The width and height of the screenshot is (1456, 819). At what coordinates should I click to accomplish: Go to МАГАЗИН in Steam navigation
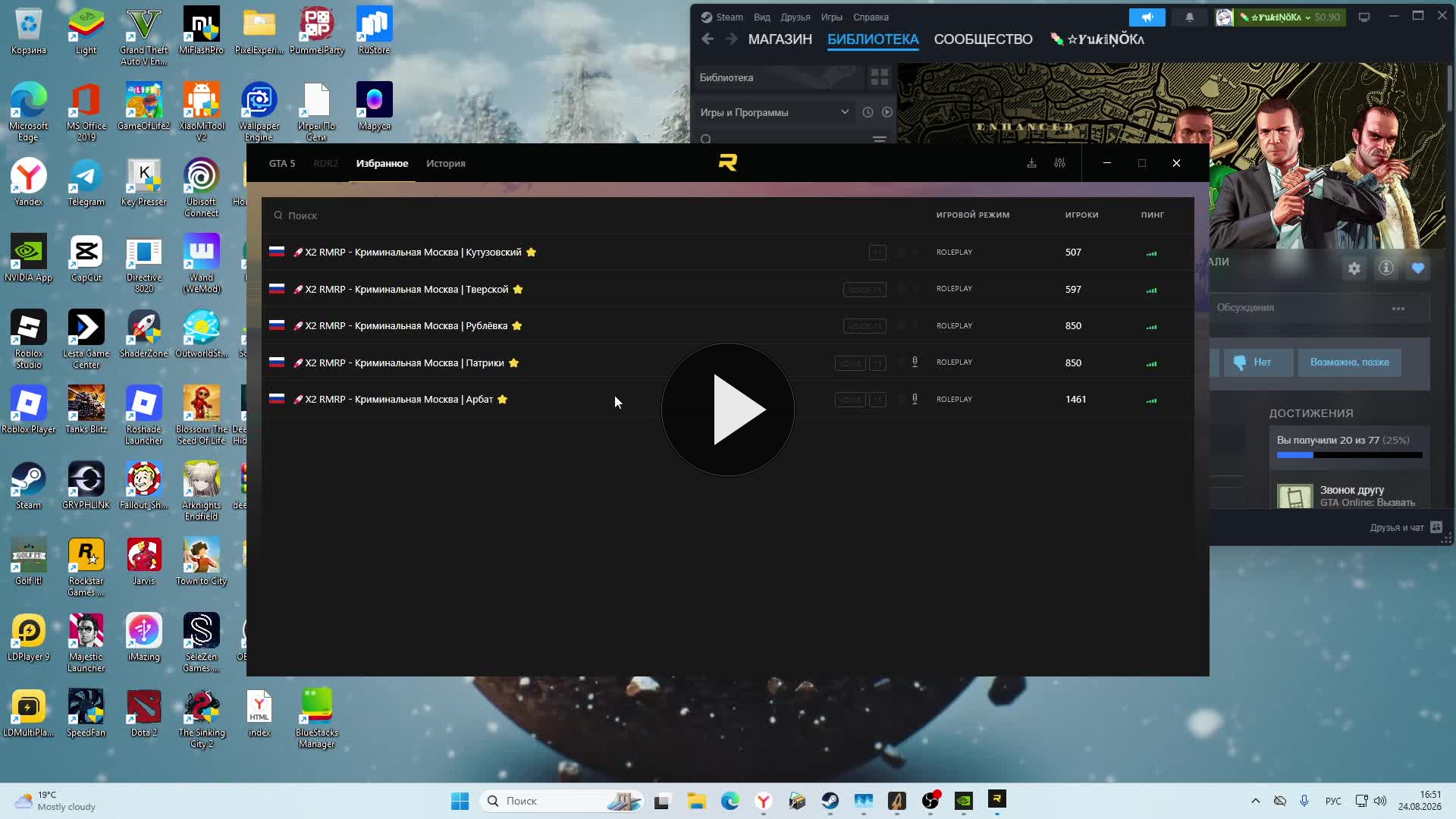click(x=780, y=39)
